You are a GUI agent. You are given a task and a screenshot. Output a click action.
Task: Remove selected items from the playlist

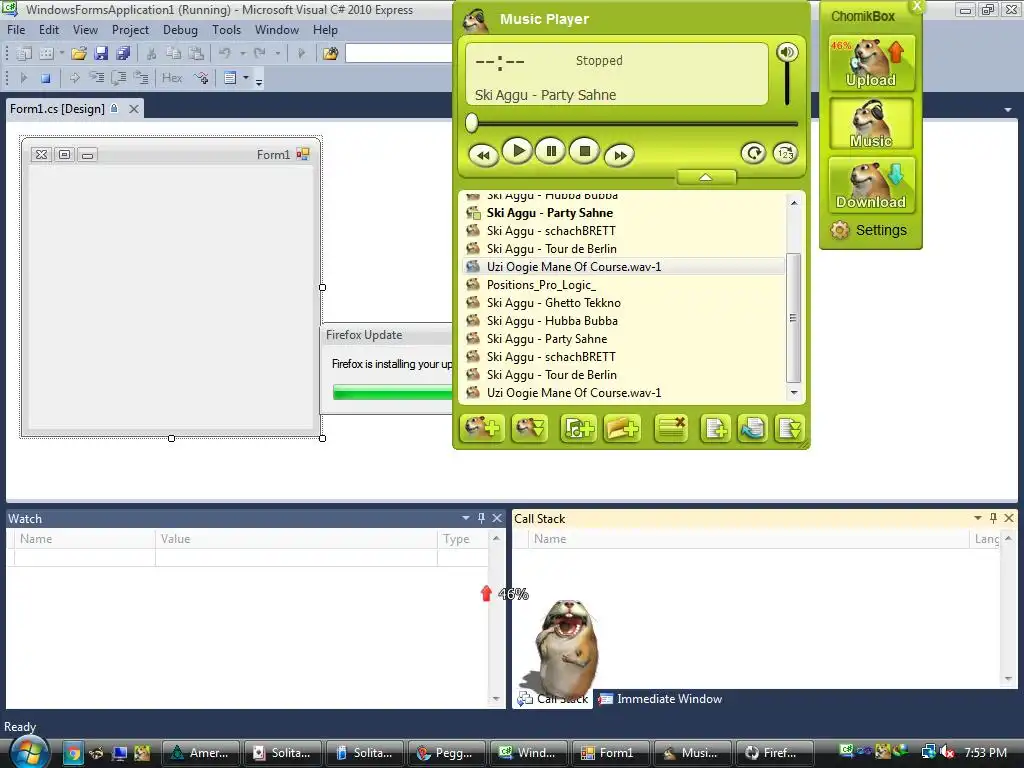point(671,428)
